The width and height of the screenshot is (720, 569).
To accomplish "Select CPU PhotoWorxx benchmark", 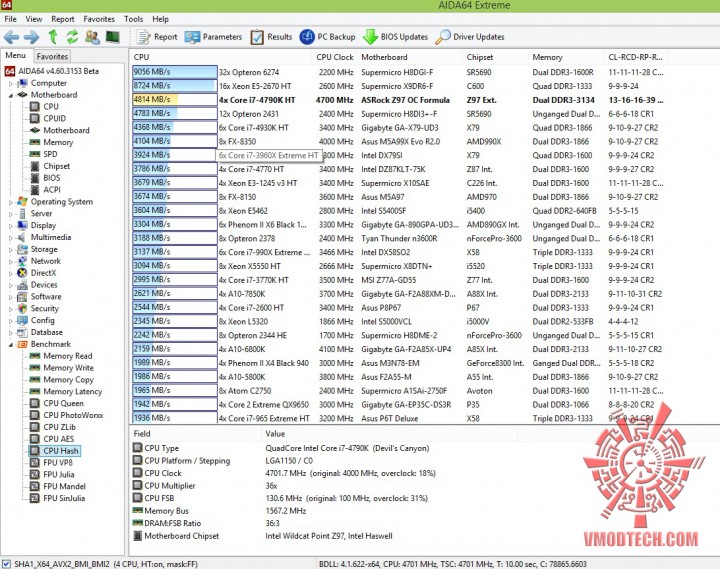I will click(x=67, y=415).
